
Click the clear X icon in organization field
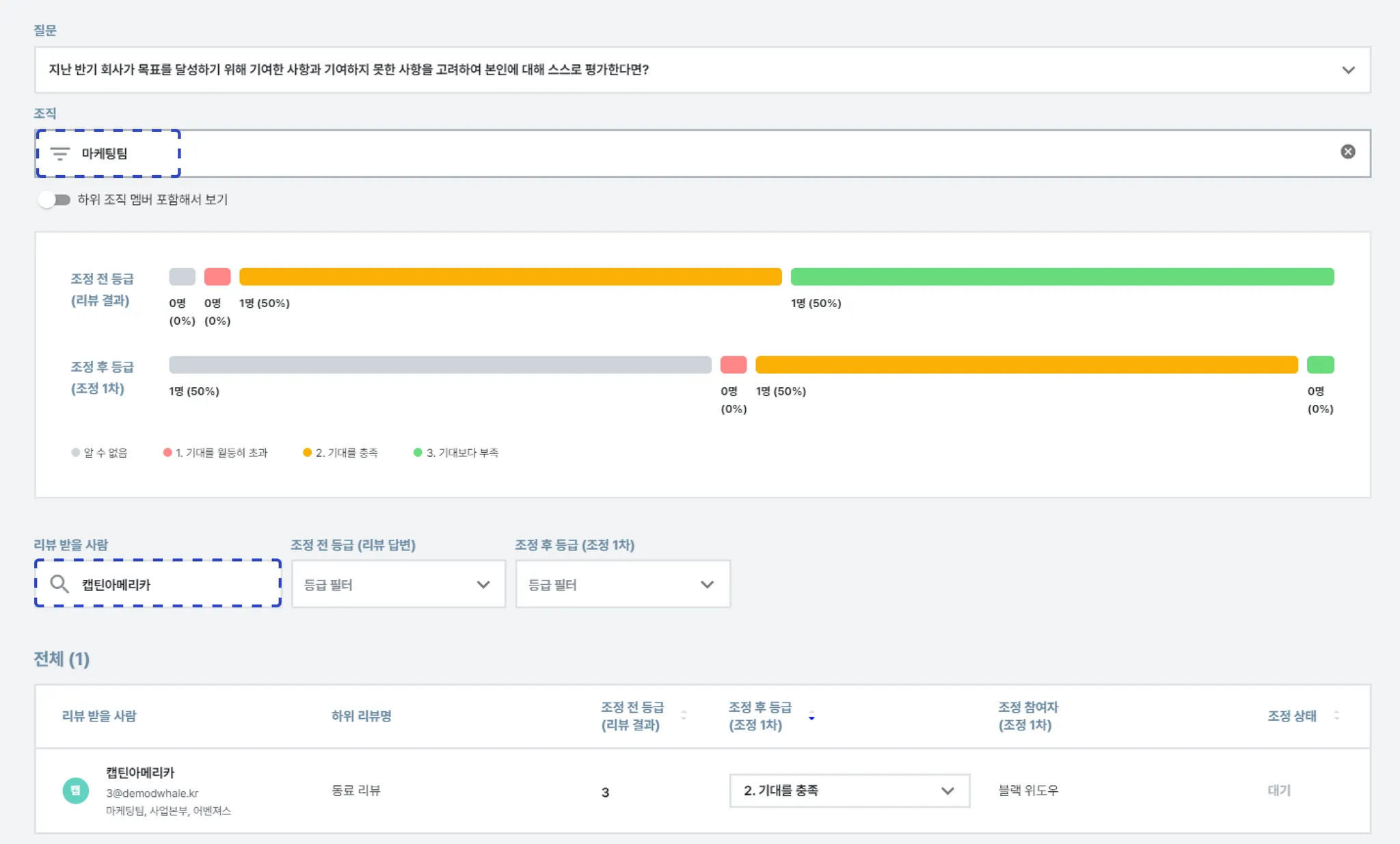point(1347,152)
